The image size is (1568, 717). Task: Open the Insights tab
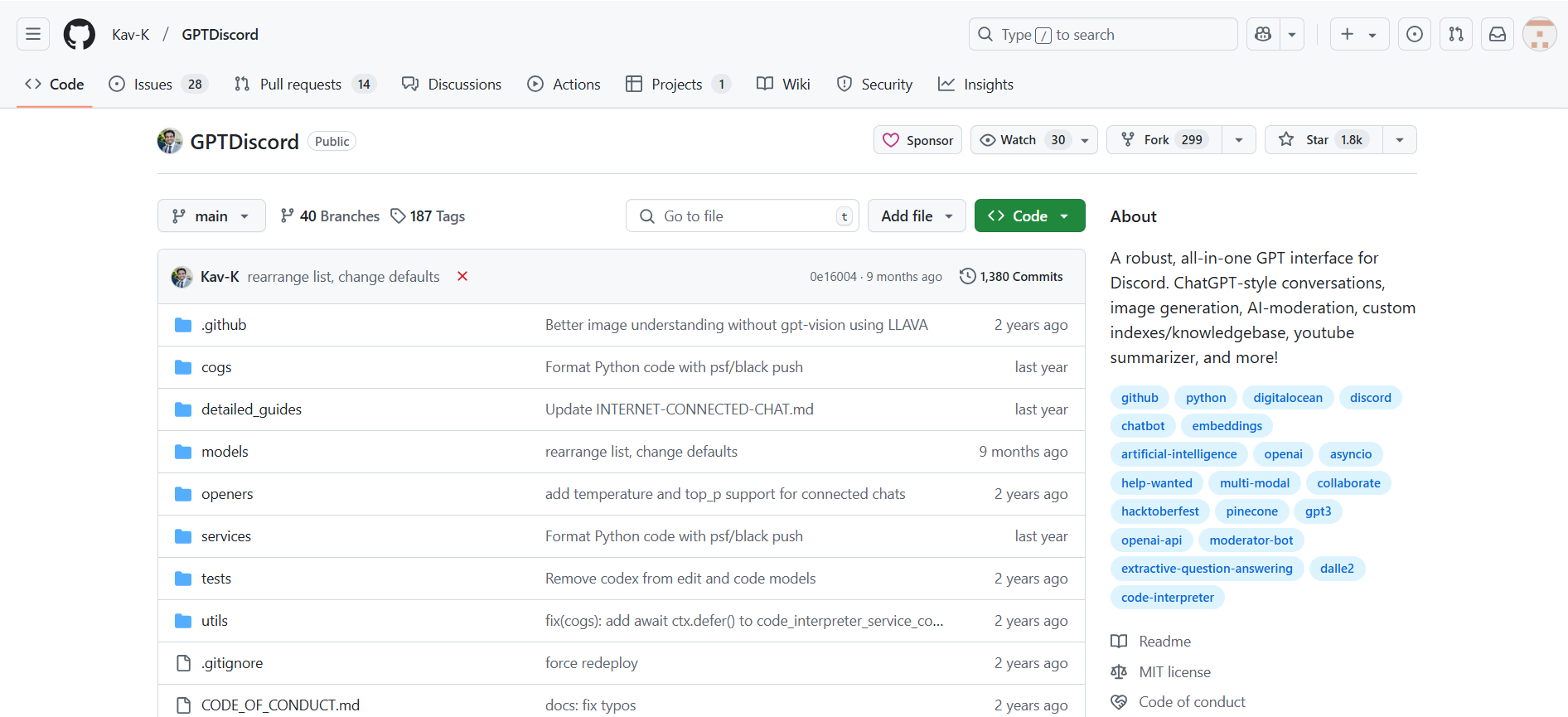[x=975, y=84]
